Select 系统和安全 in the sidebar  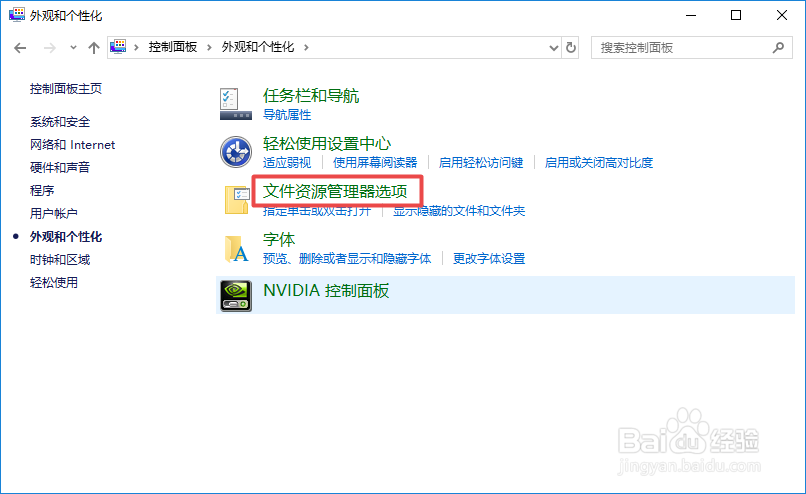point(60,122)
